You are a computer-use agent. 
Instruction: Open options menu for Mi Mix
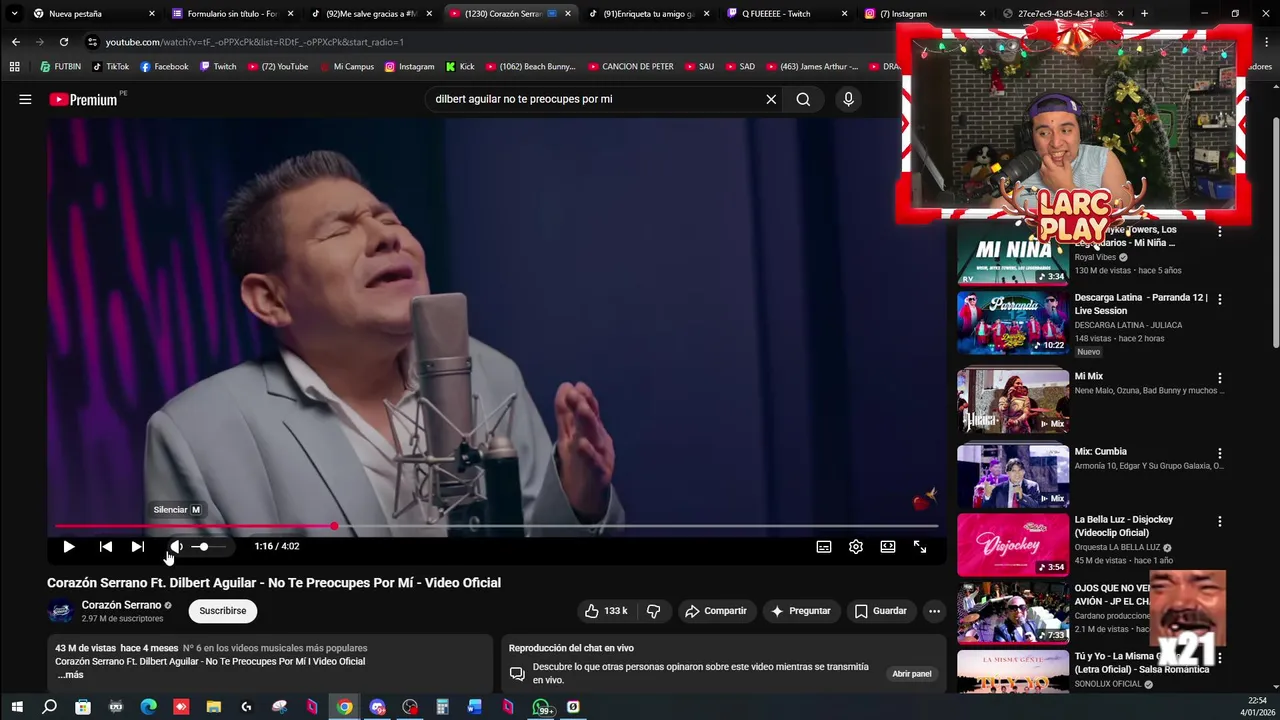click(1219, 378)
